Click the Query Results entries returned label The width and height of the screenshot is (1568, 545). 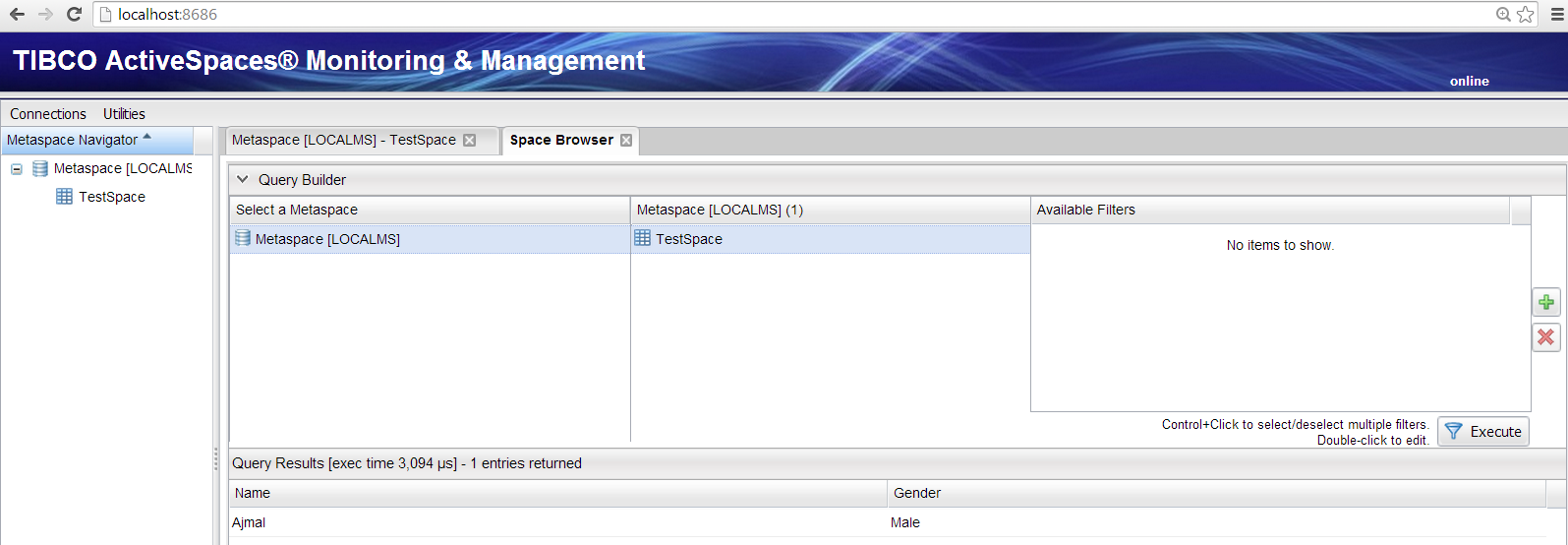pos(407,463)
